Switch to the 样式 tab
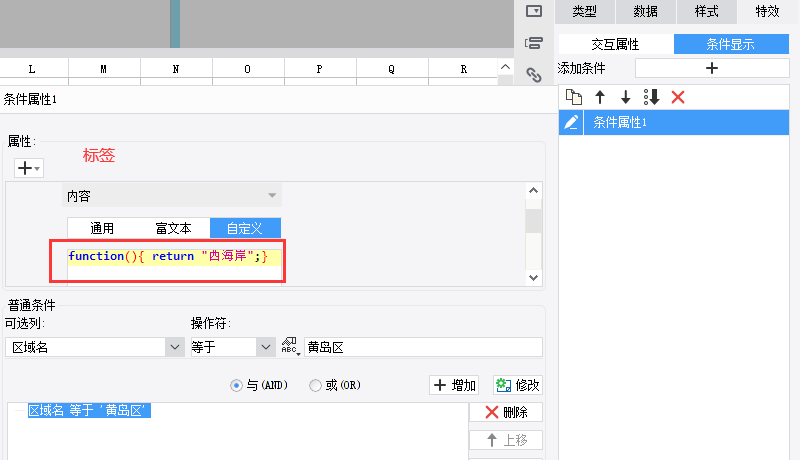The width and height of the screenshot is (800, 460). click(706, 11)
